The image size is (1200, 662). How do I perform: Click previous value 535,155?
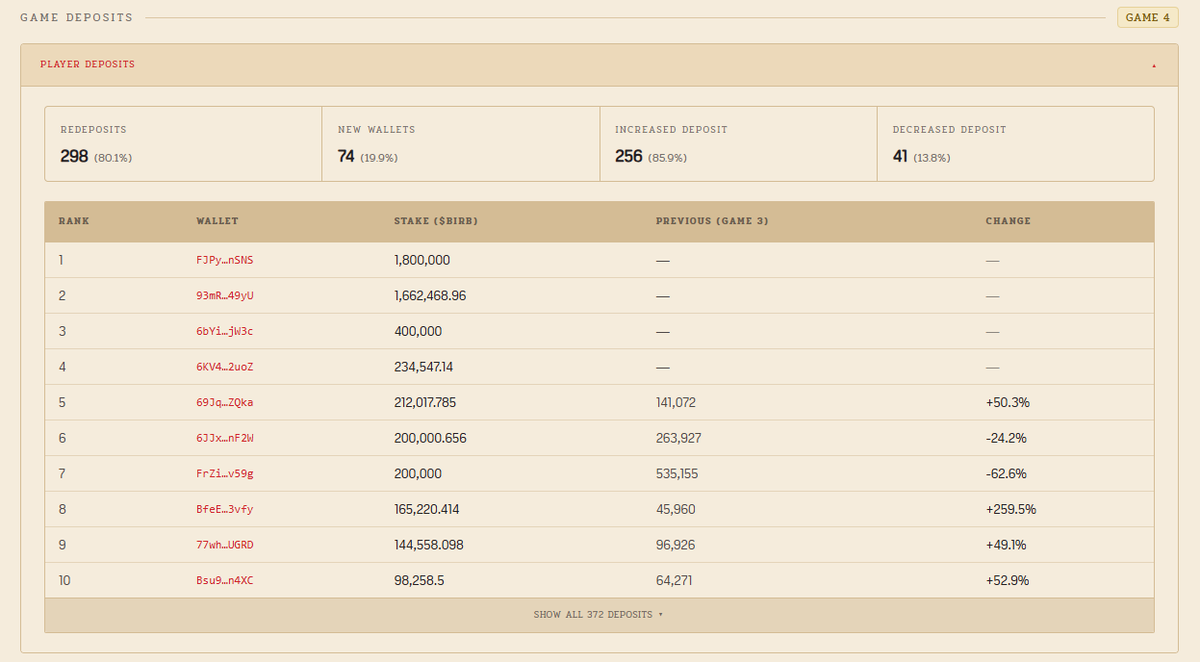(x=678, y=474)
